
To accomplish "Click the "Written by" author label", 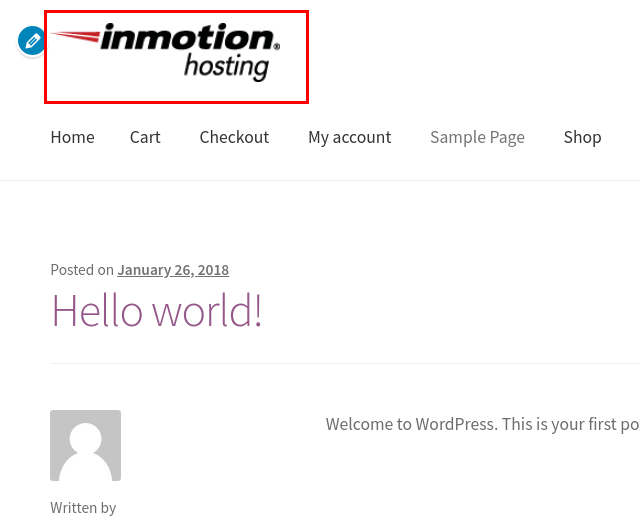I will pos(83,508).
